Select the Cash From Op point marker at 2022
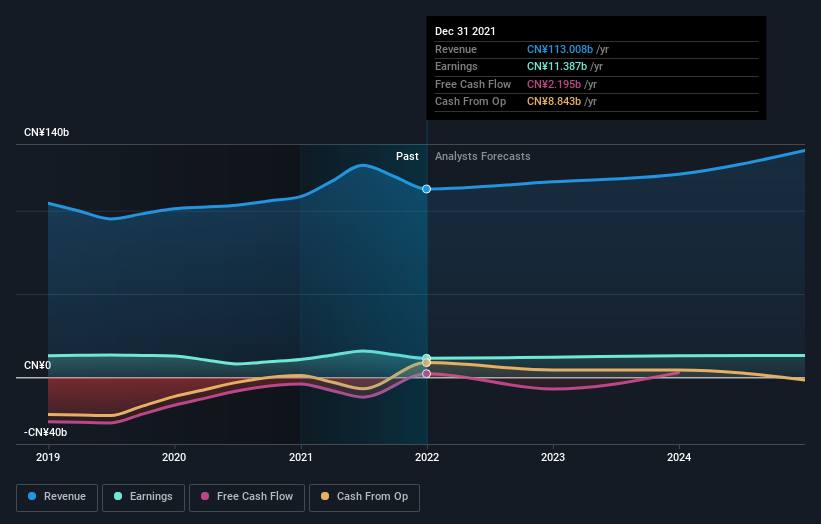This screenshot has height=524, width=821. point(427,363)
